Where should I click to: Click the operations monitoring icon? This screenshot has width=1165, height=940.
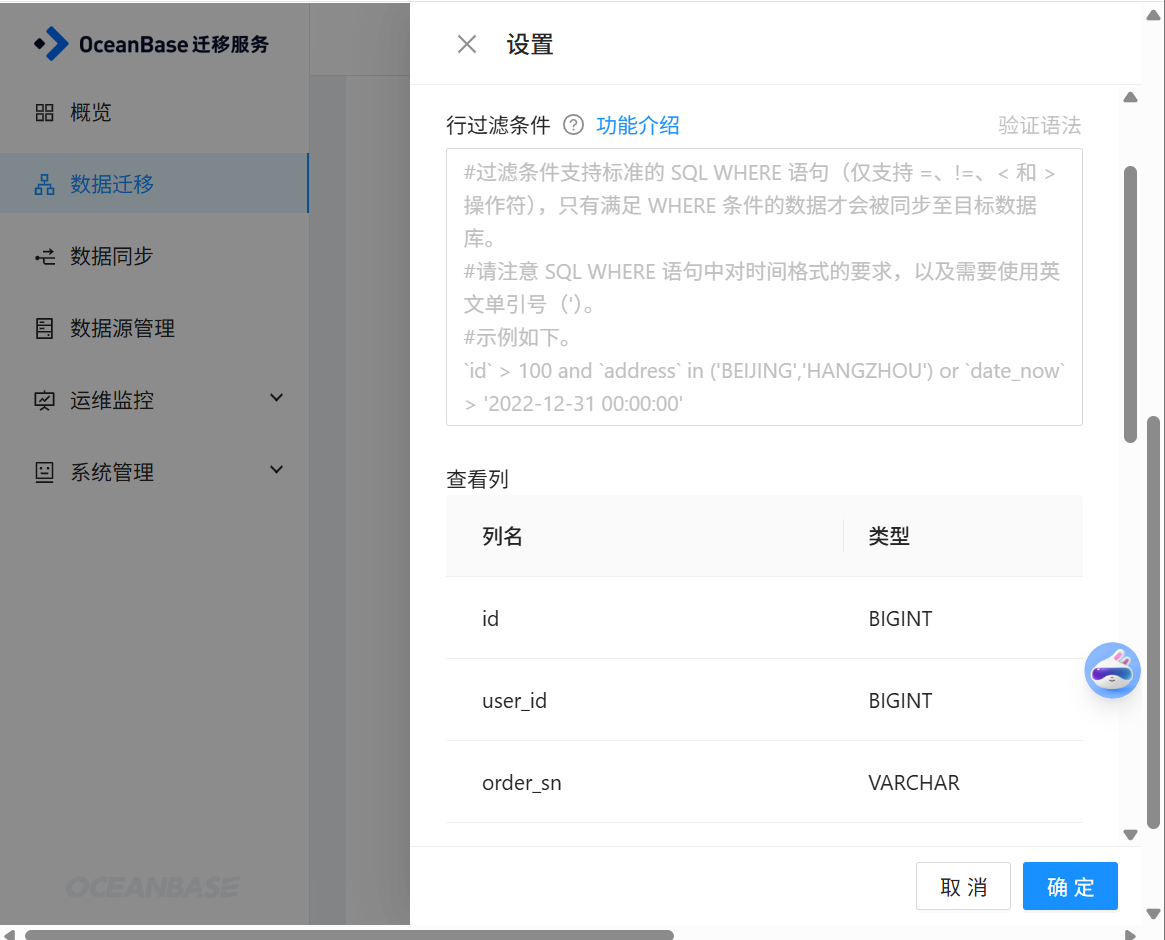[44, 401]
